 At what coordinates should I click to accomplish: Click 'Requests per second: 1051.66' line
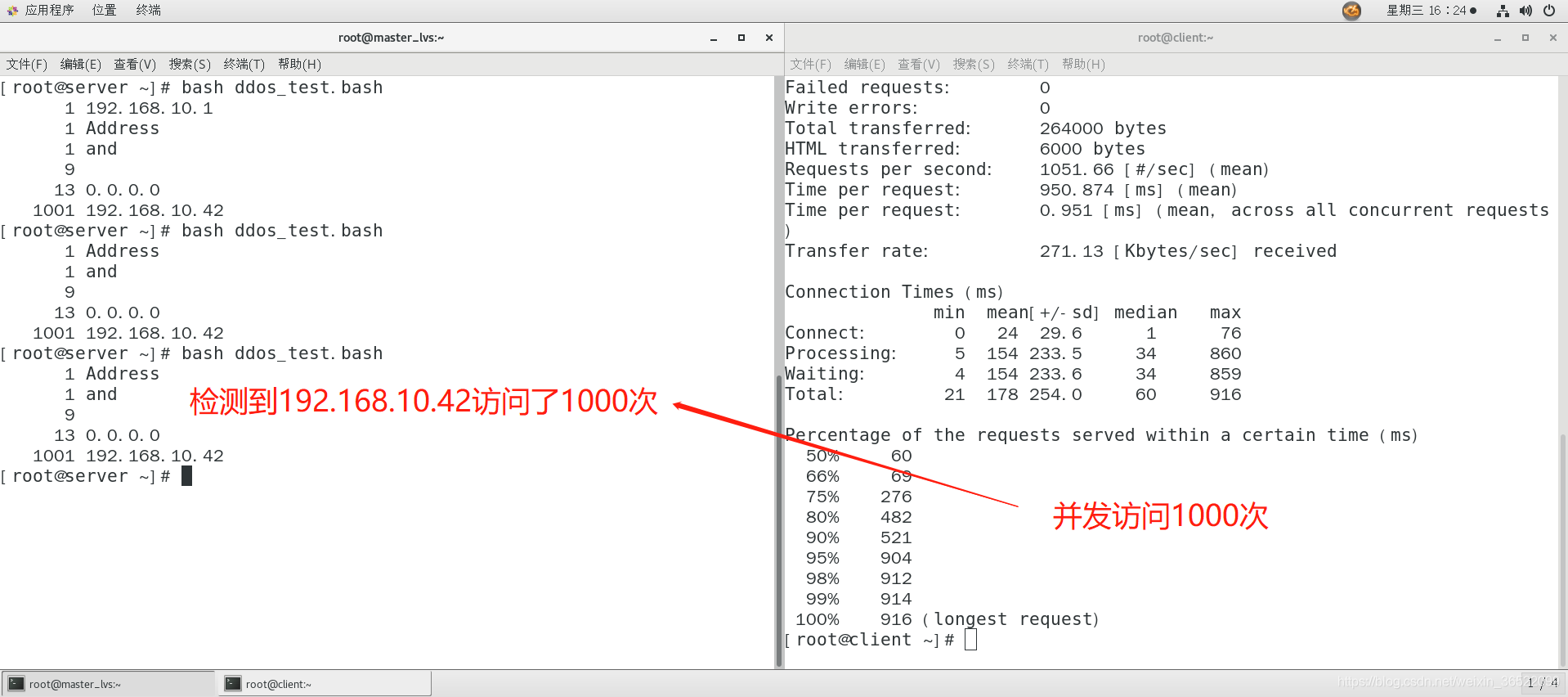click(x=1027, y=169)
